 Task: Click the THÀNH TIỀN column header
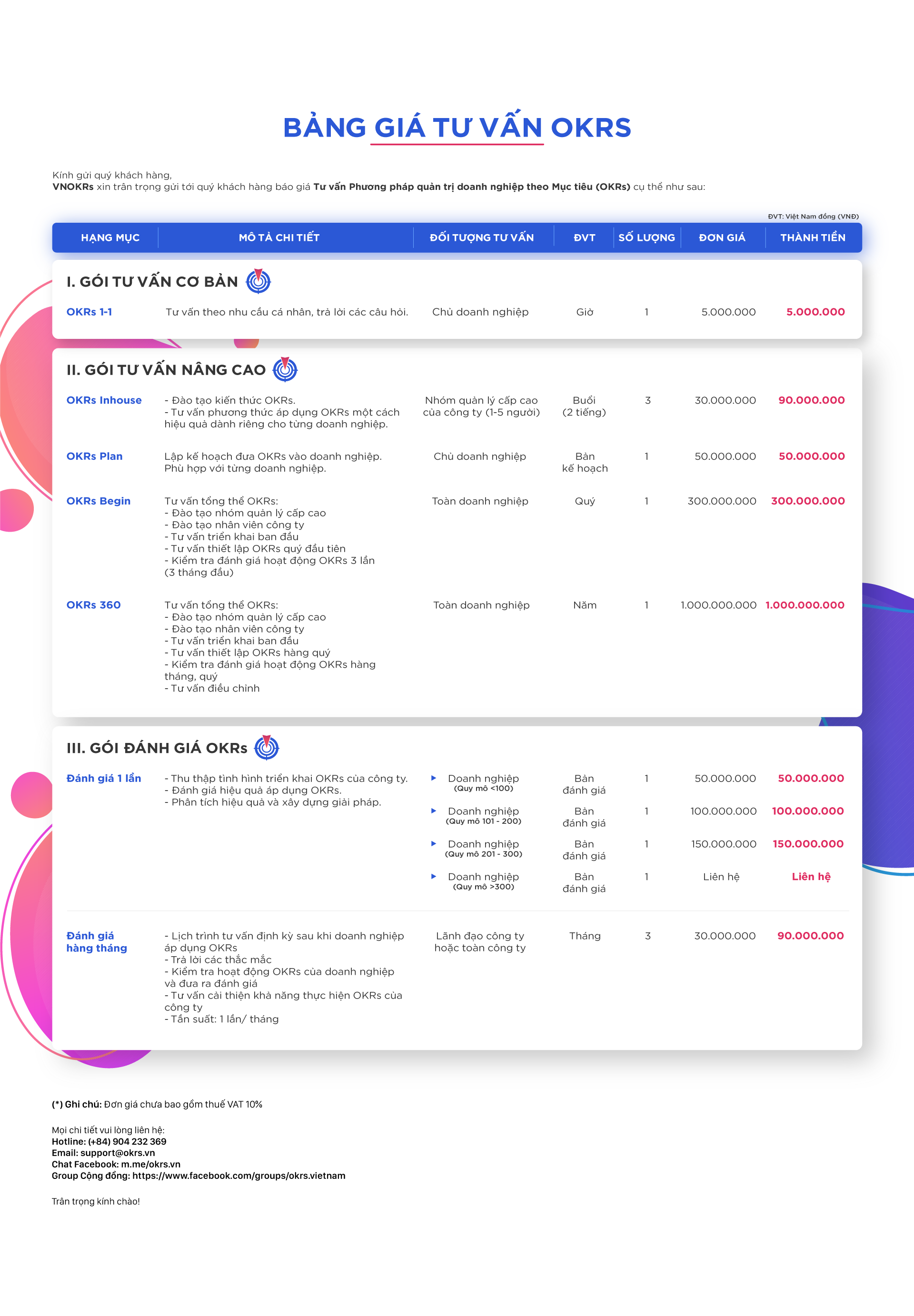tap(813, 237)
